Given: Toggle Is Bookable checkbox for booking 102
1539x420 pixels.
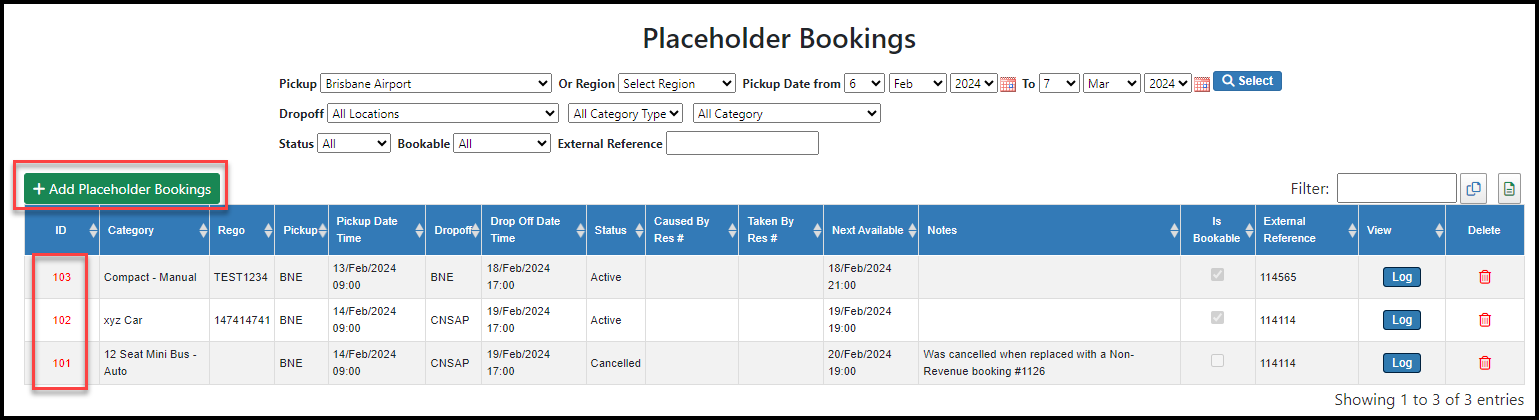Looking at the screenshot, I should point(1217,318).
